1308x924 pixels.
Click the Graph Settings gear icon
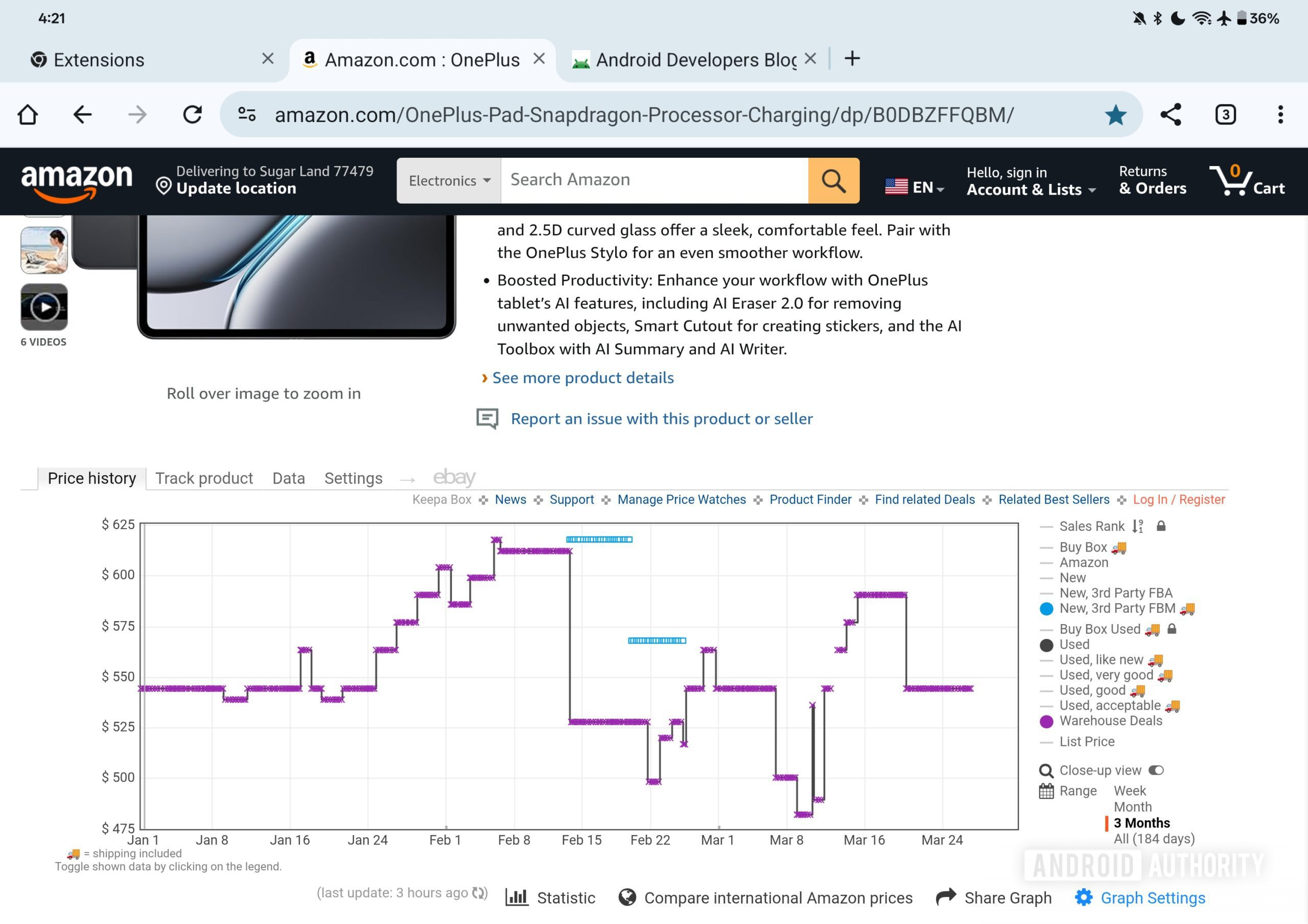(1083, 897)
